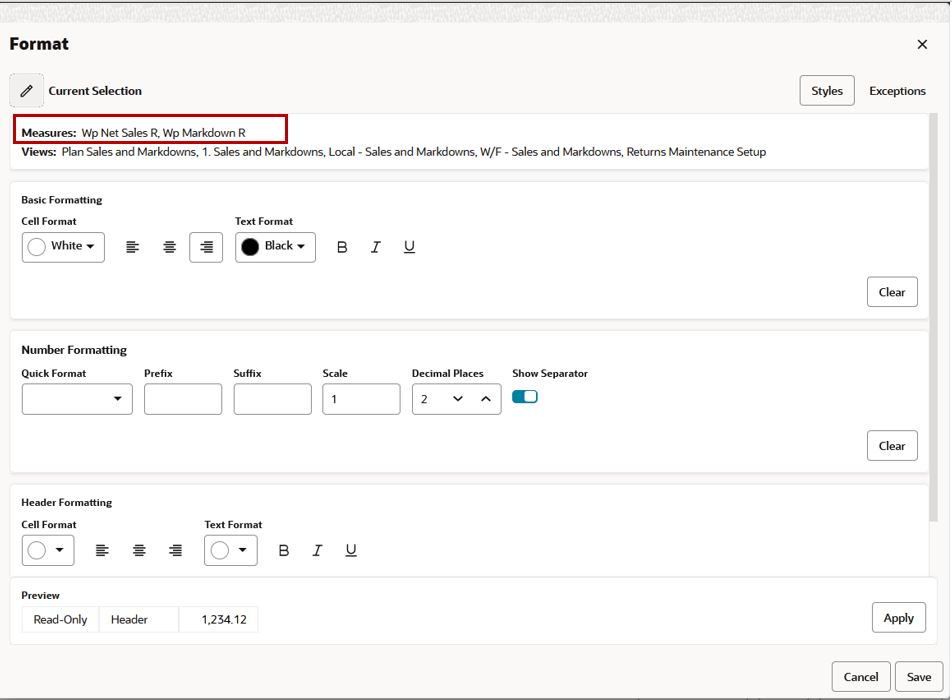952x700 pixels.
Task: Switch to the Exceptions tab
Action: click(897, 90)
